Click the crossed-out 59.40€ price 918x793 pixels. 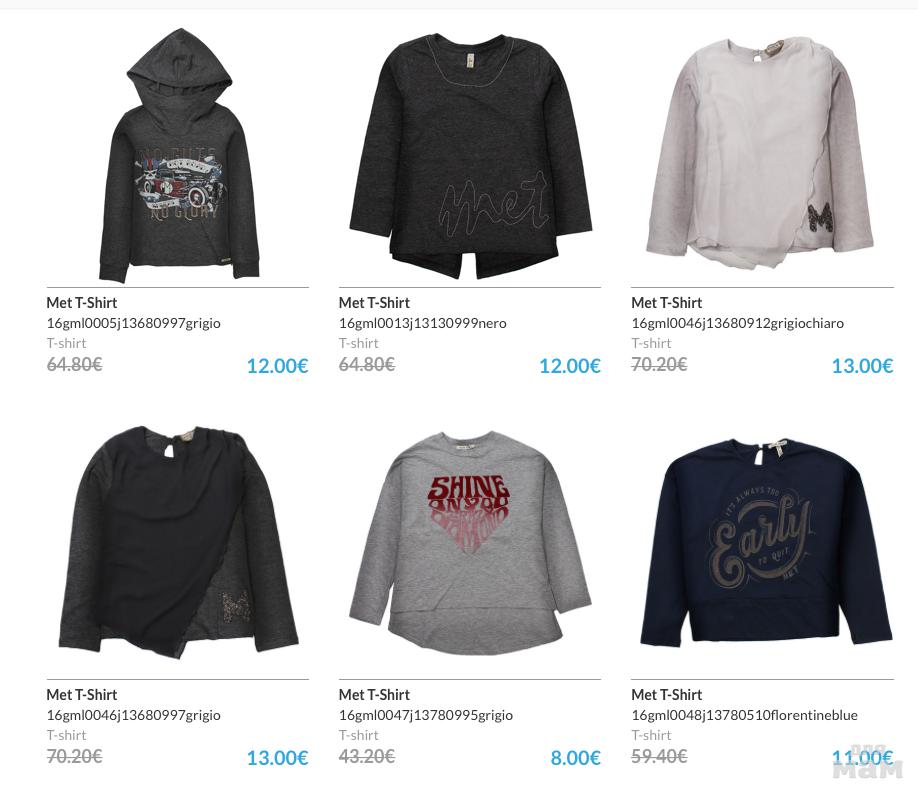tap(659, 756)
